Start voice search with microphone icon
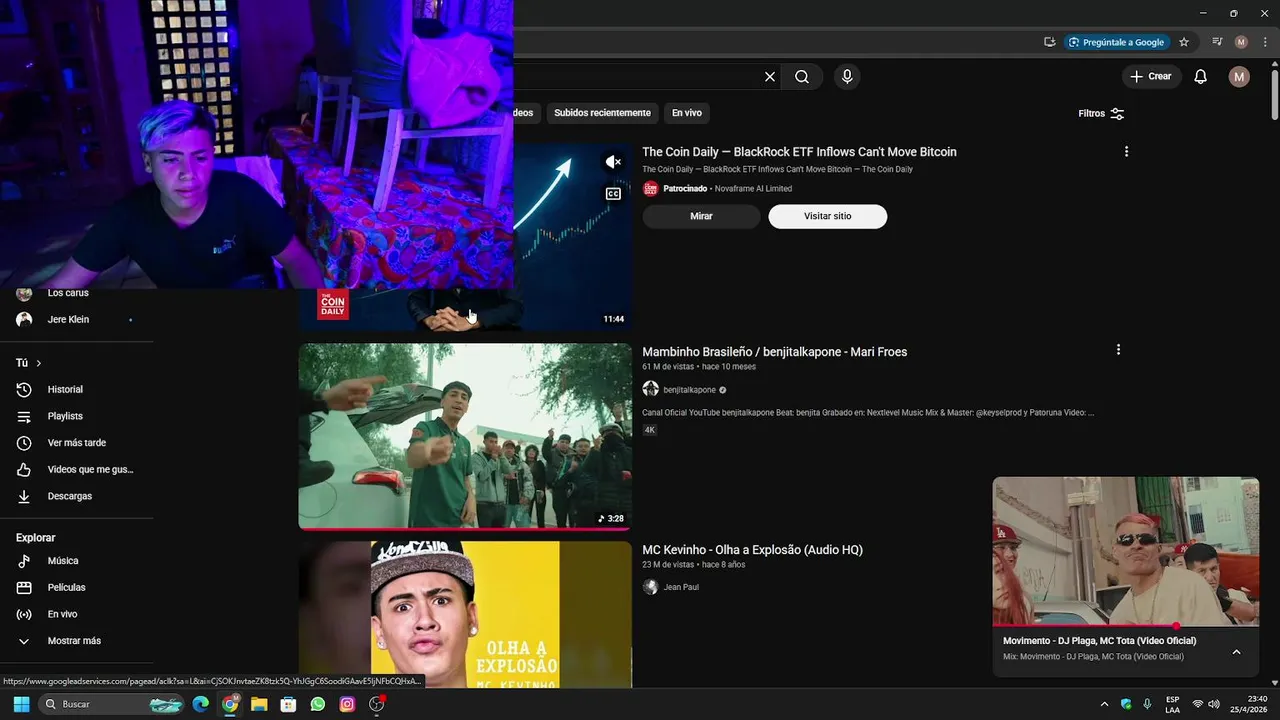Viewport: 1280px width, 720px height. coord(847,77)
